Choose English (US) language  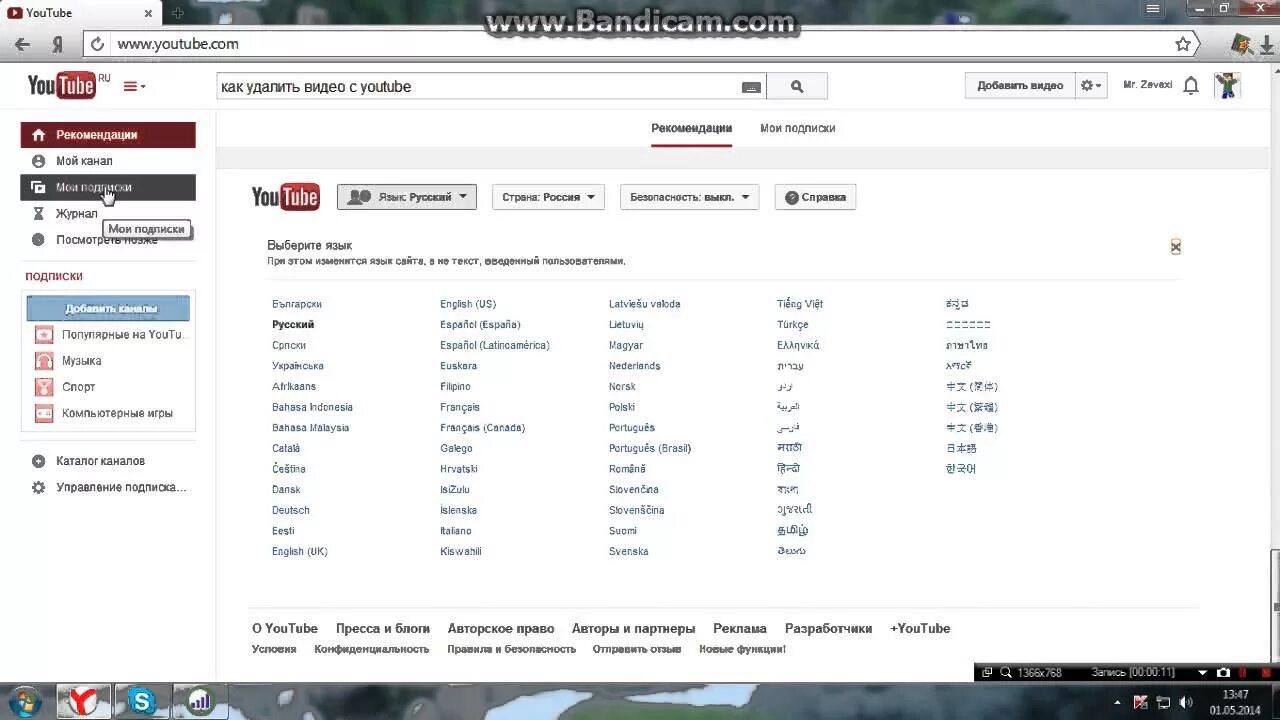click(468, 304)
